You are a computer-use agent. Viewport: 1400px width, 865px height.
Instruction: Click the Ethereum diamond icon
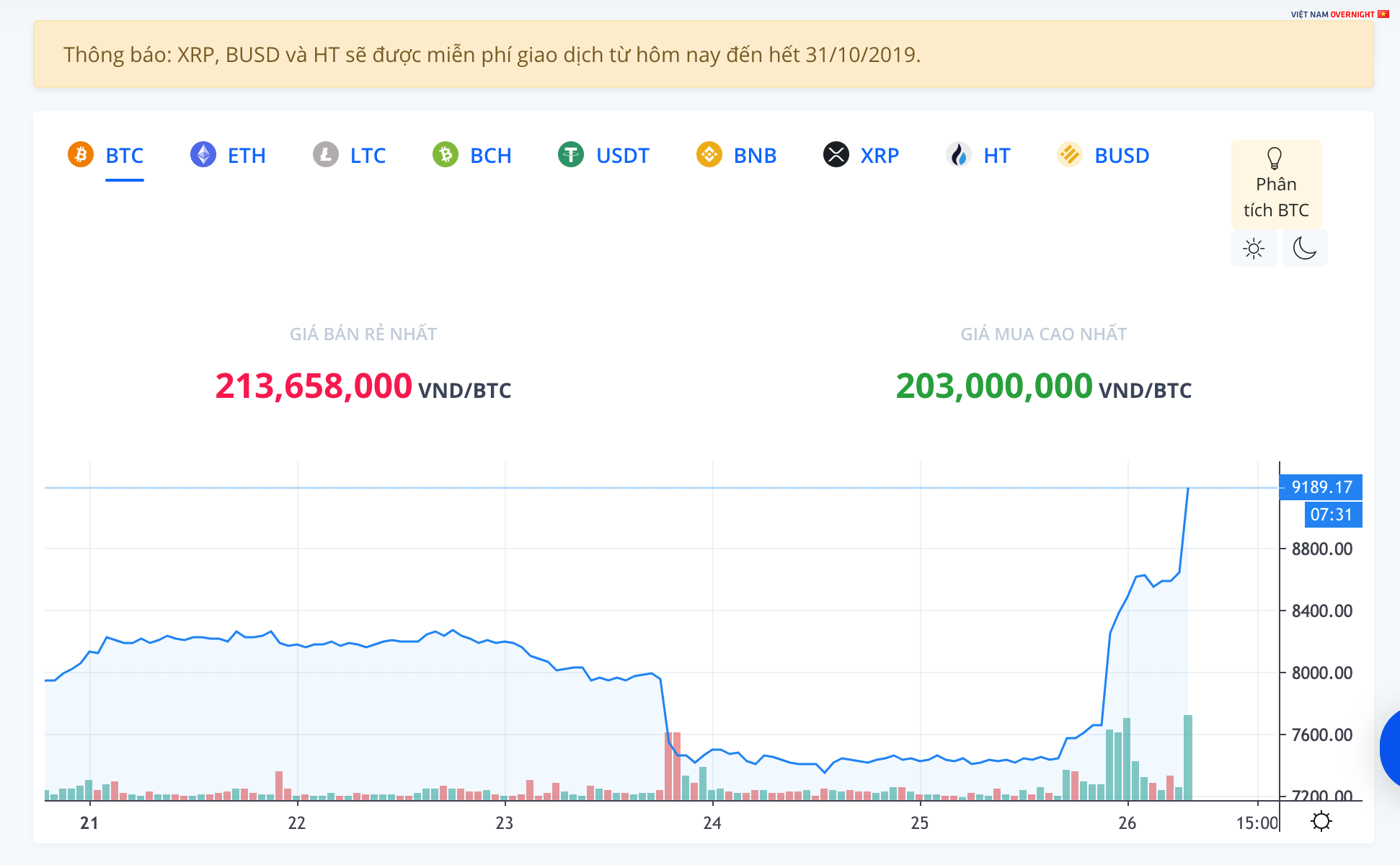[203, 154]
